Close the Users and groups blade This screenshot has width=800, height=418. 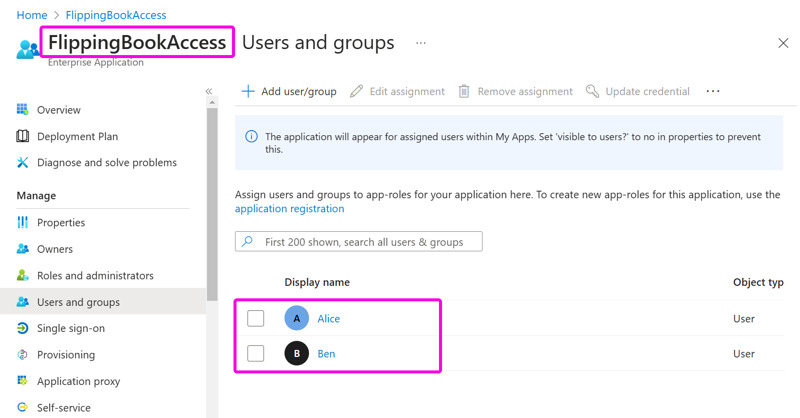[x=783, y=43]
